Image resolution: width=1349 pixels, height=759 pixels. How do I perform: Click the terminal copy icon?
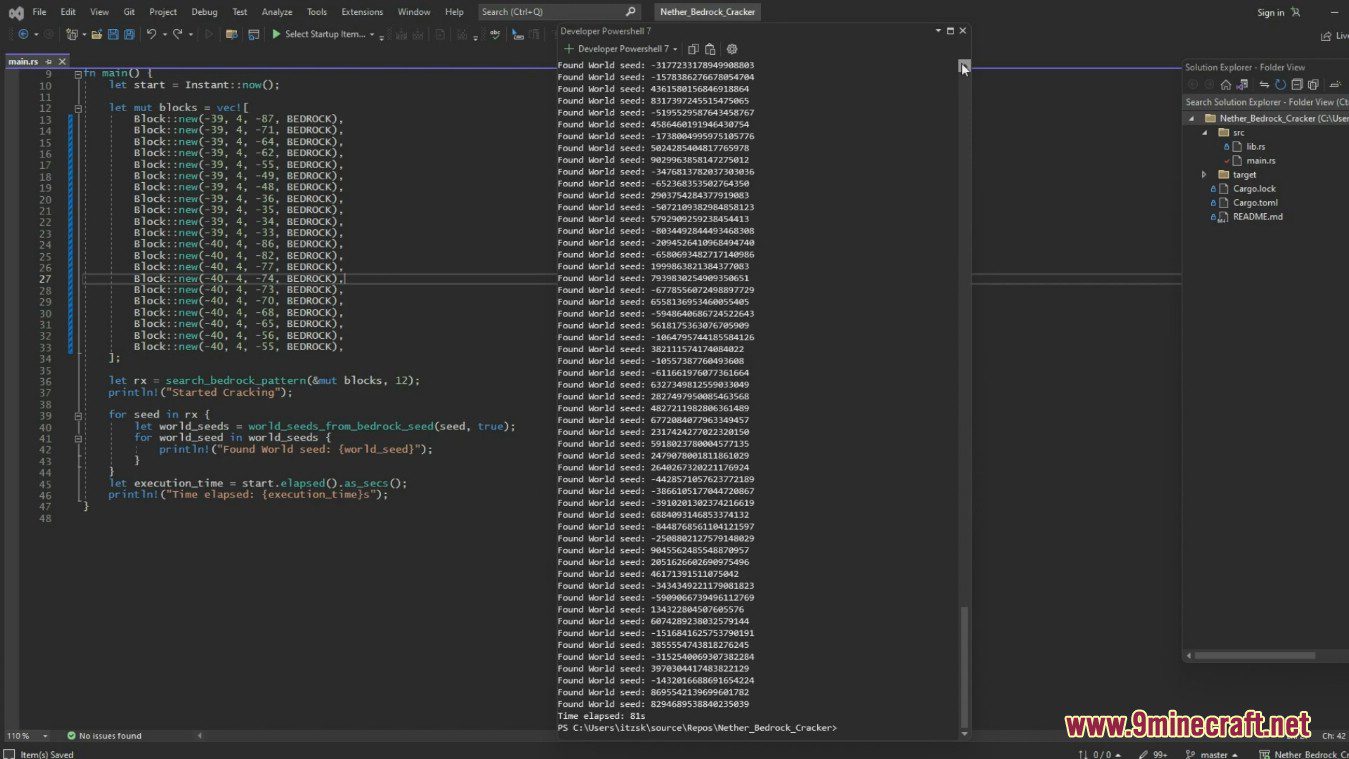694,49
